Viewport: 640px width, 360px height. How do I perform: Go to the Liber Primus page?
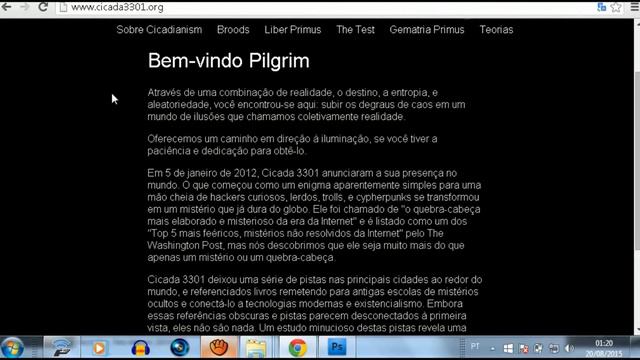(293, 30)
